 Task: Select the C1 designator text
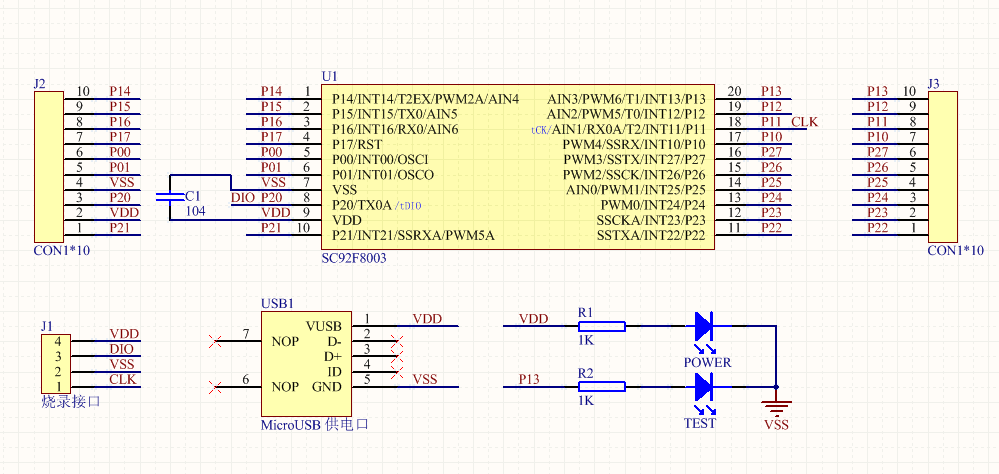[x=192, y=196]
